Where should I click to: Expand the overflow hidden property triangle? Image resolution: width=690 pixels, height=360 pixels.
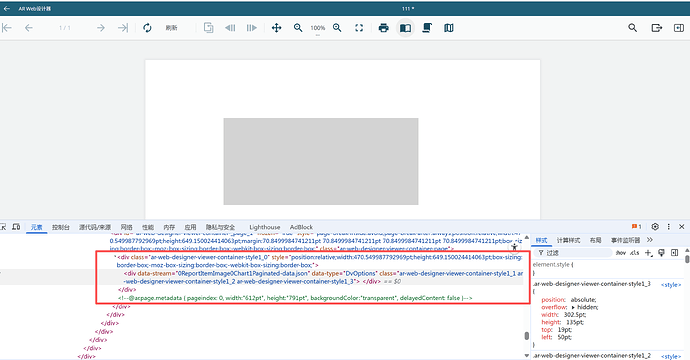click(x=573, y=307)
